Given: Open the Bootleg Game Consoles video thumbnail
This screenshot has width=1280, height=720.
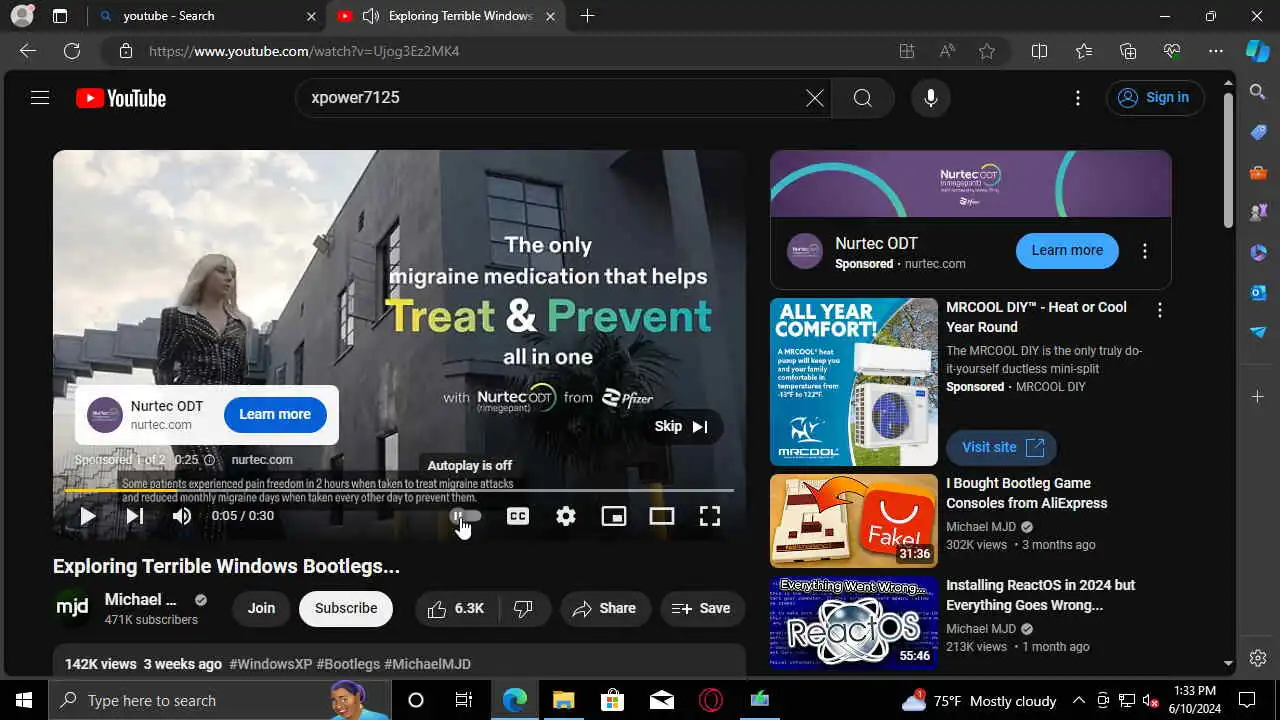Looking at the screenshot, I should pos(854,521).
